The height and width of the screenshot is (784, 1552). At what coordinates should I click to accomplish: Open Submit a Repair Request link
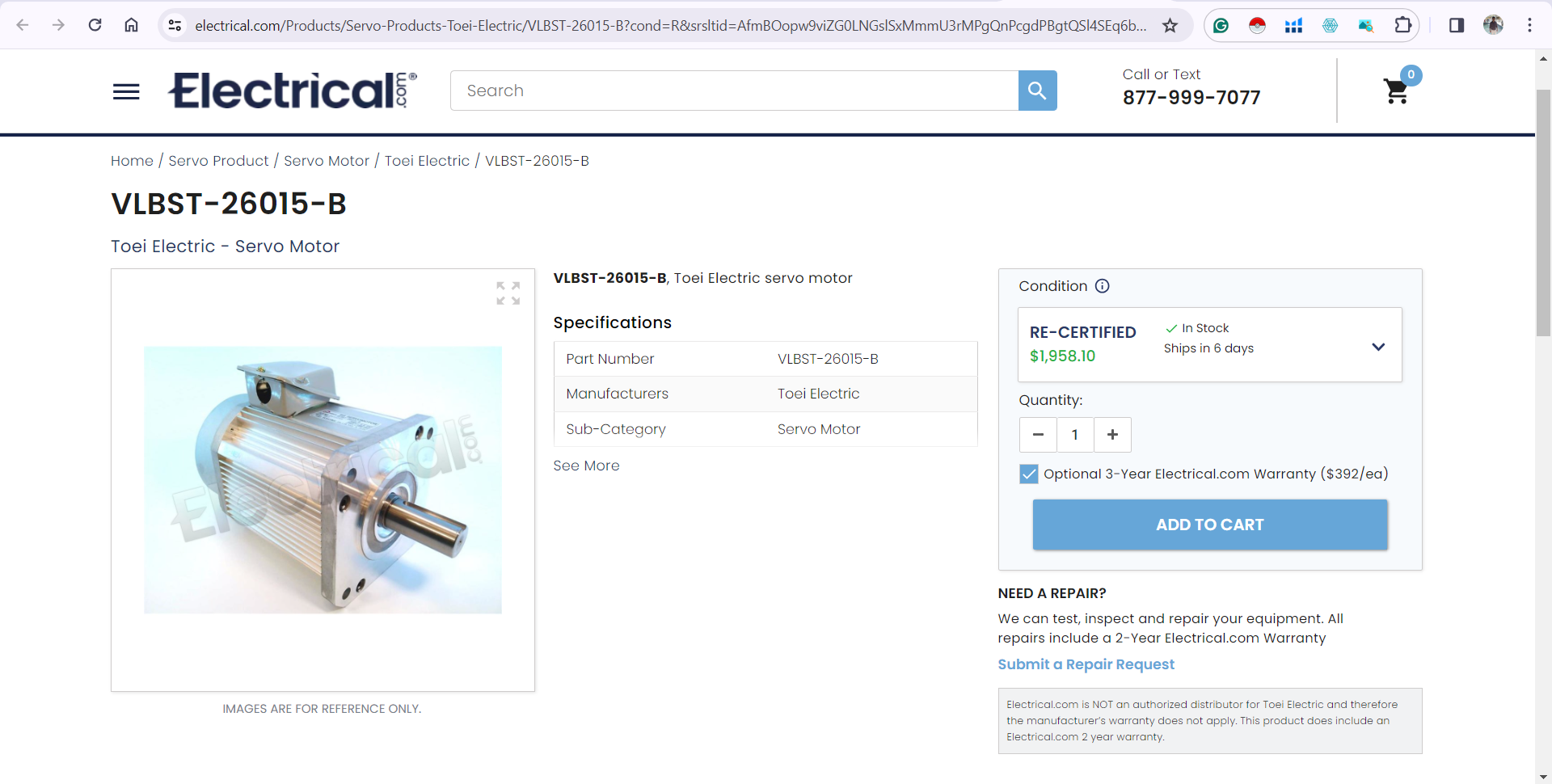tap(1086, 664)
